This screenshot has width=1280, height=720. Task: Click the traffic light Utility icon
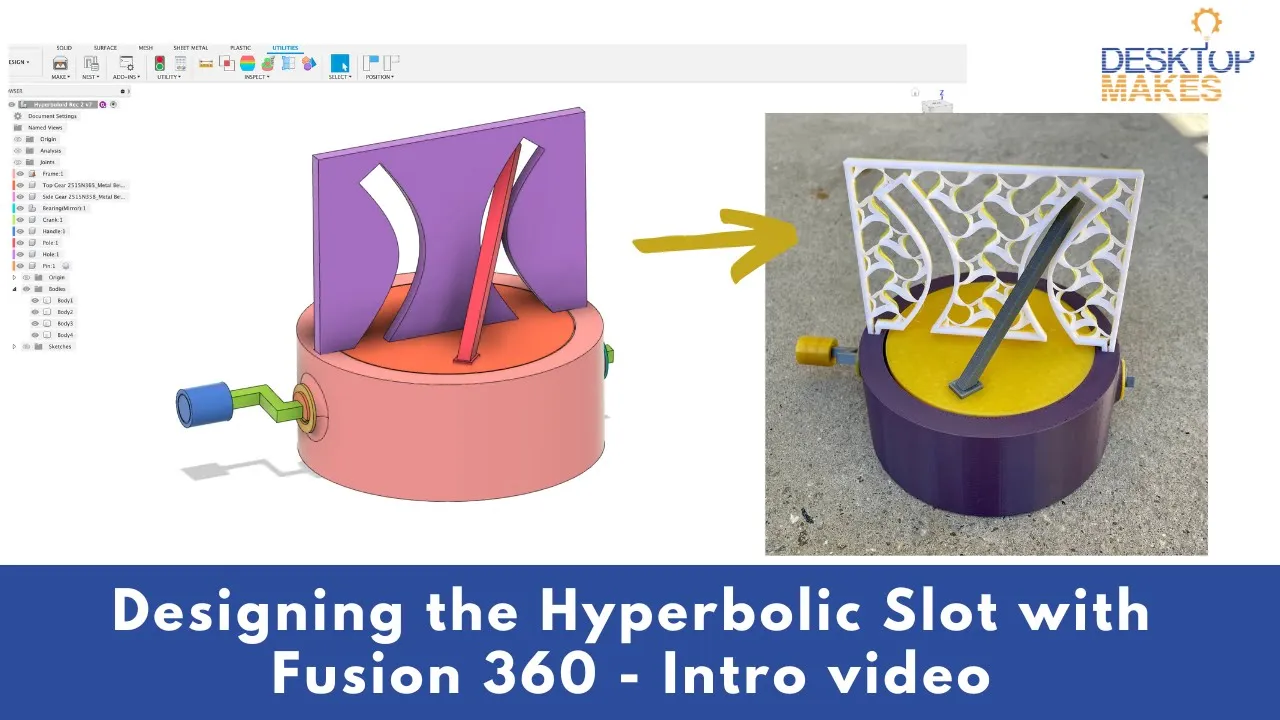click(160, 64)
